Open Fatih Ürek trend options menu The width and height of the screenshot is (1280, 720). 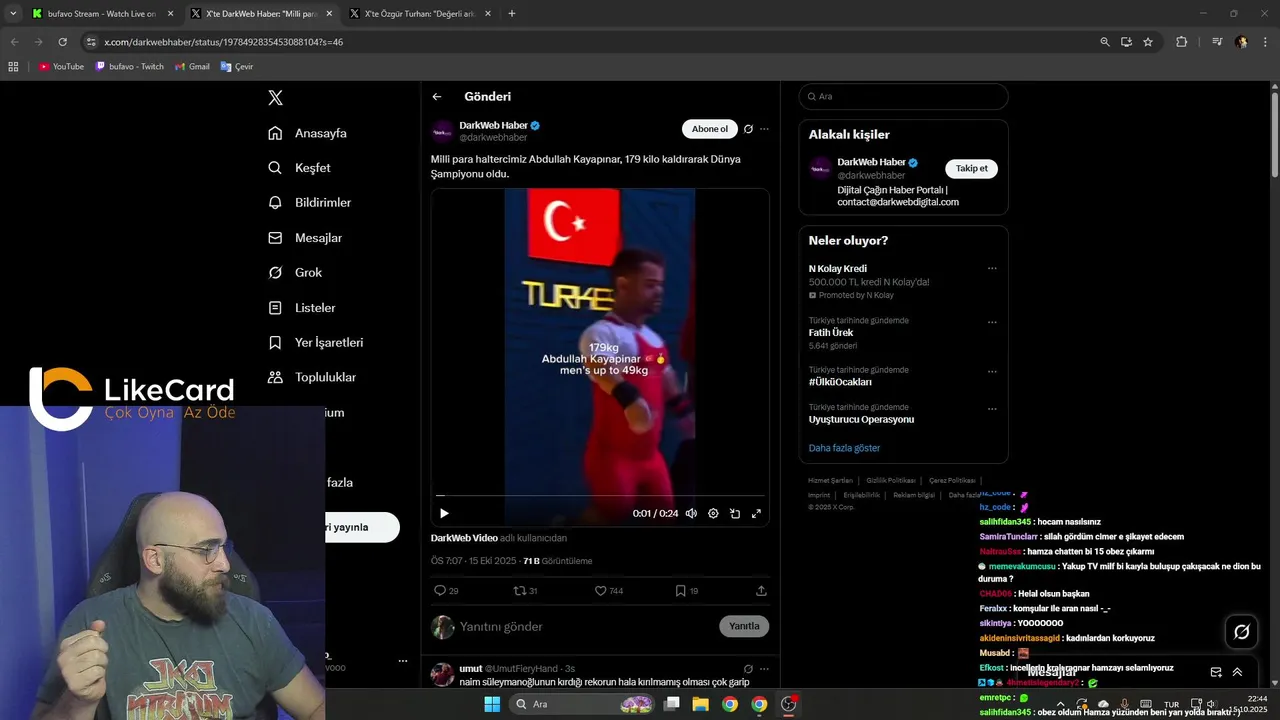pos(992,322)
